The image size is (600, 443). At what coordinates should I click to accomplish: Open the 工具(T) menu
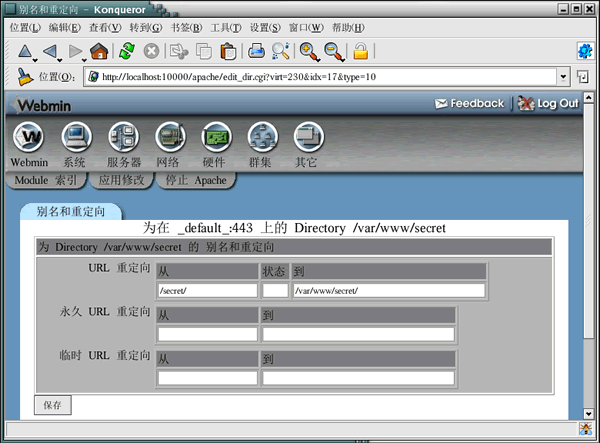click(x=226, y=28)
